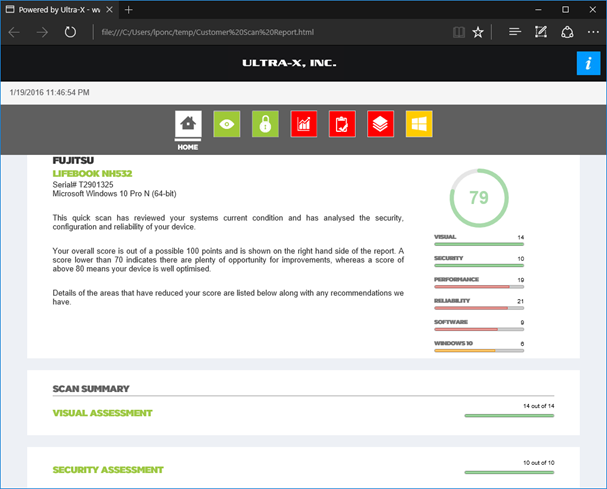Click the Performance score bar
607x489 pixels.
(x=479, y=286)
